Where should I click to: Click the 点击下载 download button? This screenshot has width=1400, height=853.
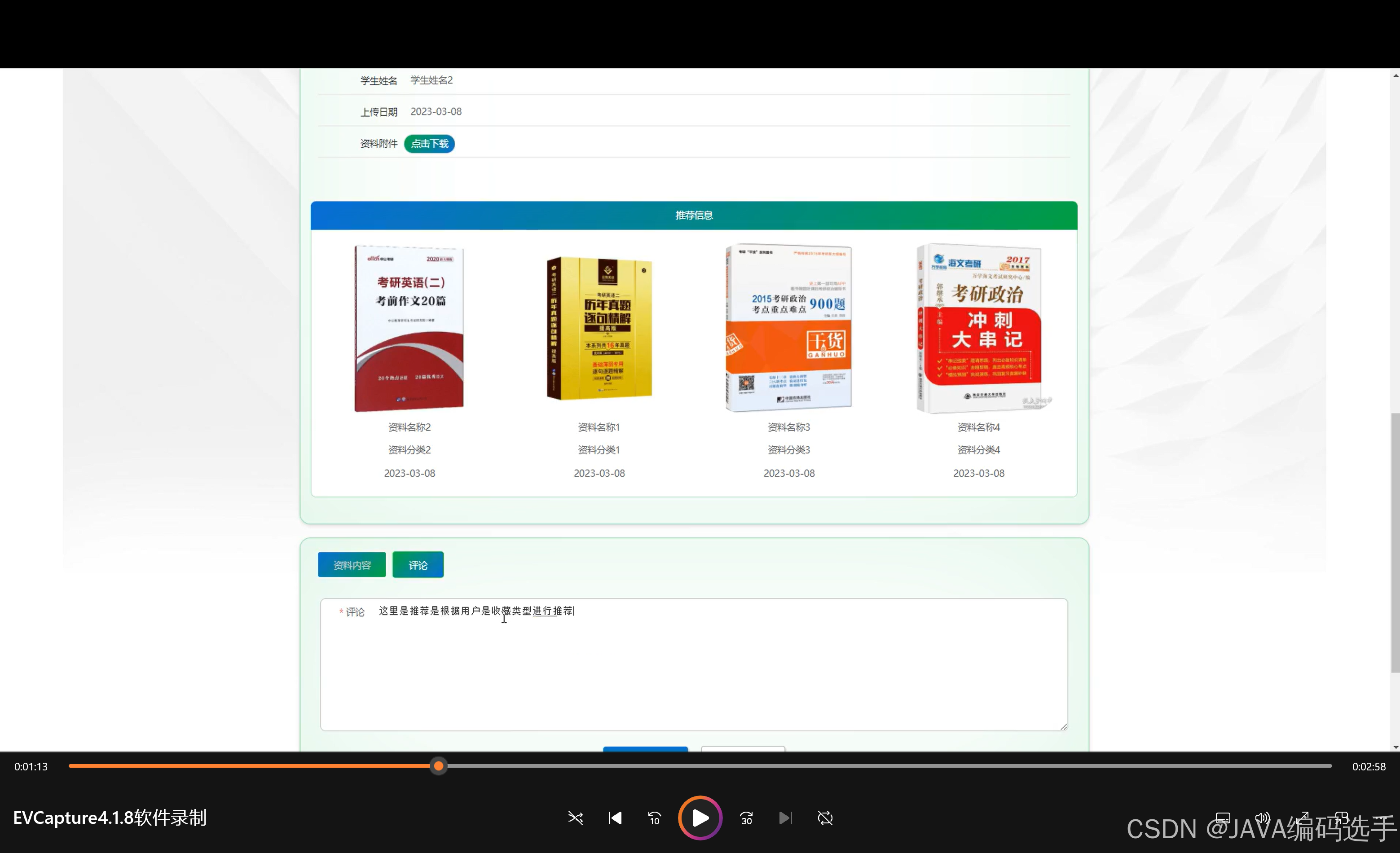pyautogui.click(x=429, y=144)
